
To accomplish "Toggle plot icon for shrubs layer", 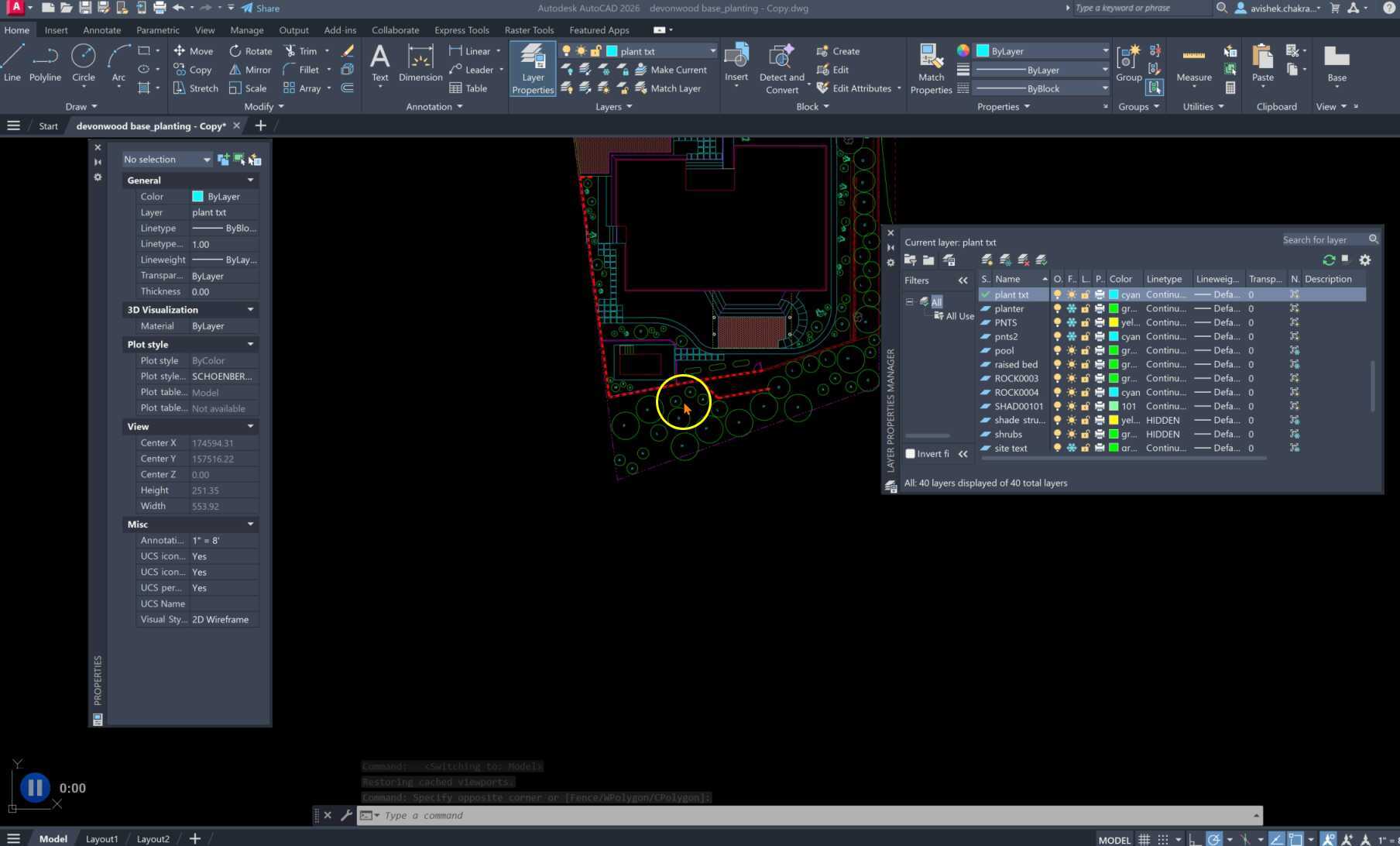I will click(1100, 435).
